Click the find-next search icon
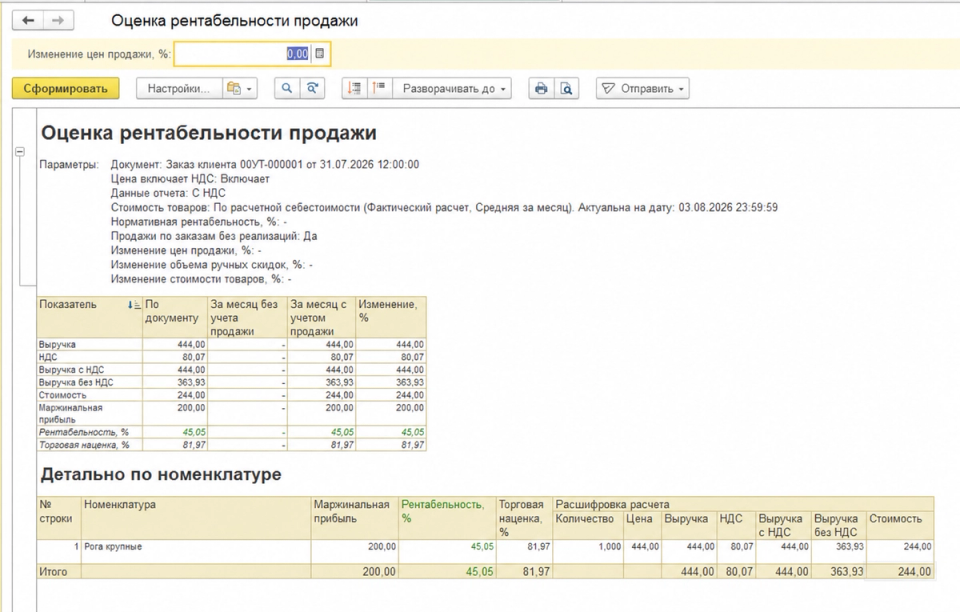960x612 pixels. tap(312, 89)
